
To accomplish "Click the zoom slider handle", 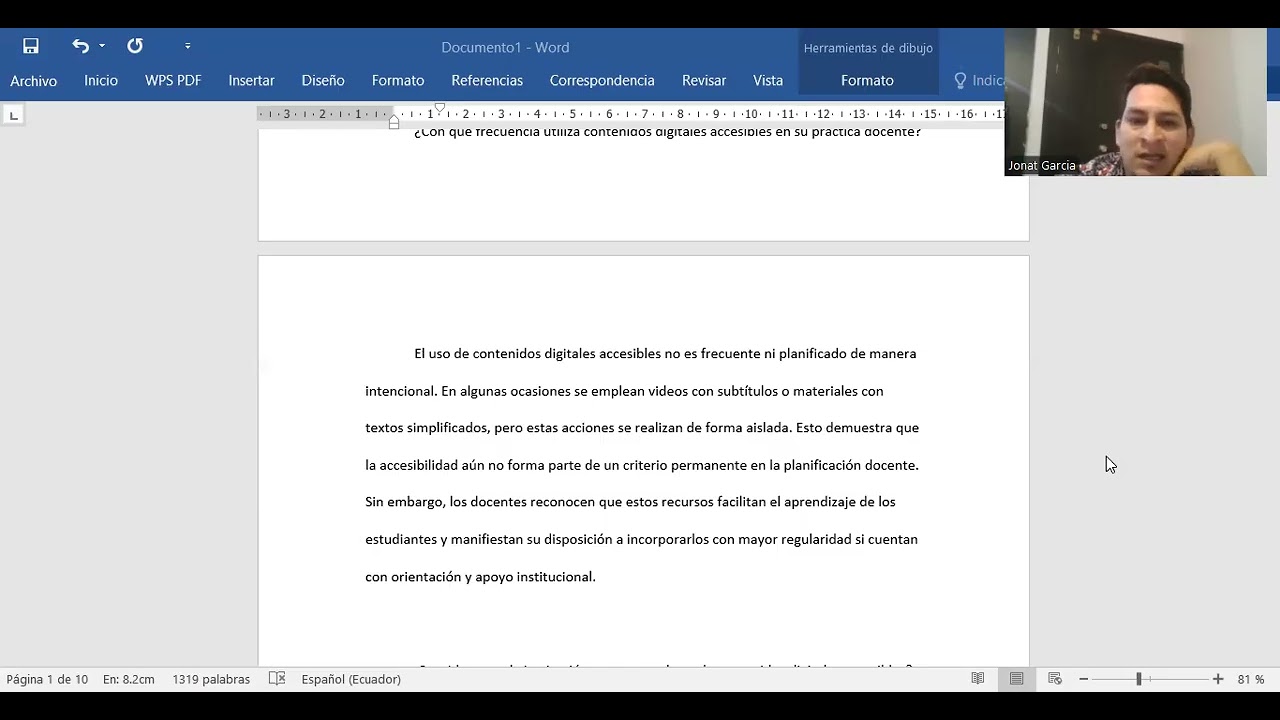I will pos(1138,679).
